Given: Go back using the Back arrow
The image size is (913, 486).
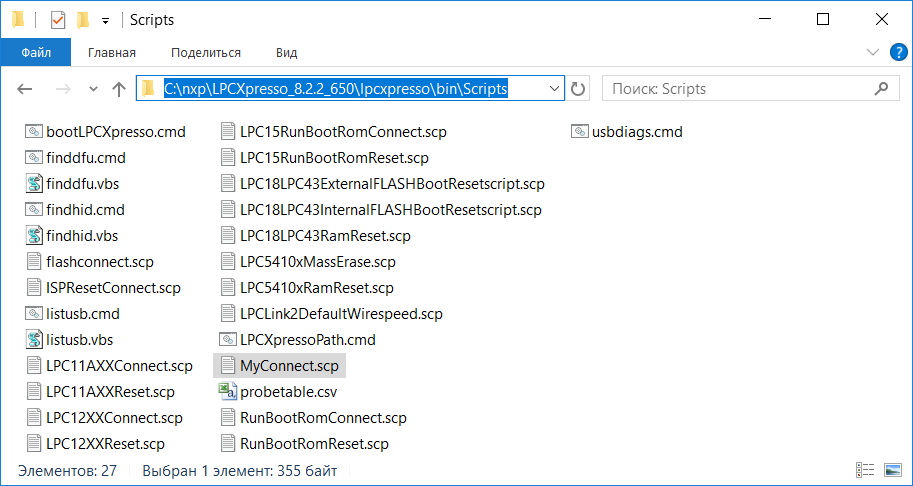Looking at the screenshot, I should point(26,89).
